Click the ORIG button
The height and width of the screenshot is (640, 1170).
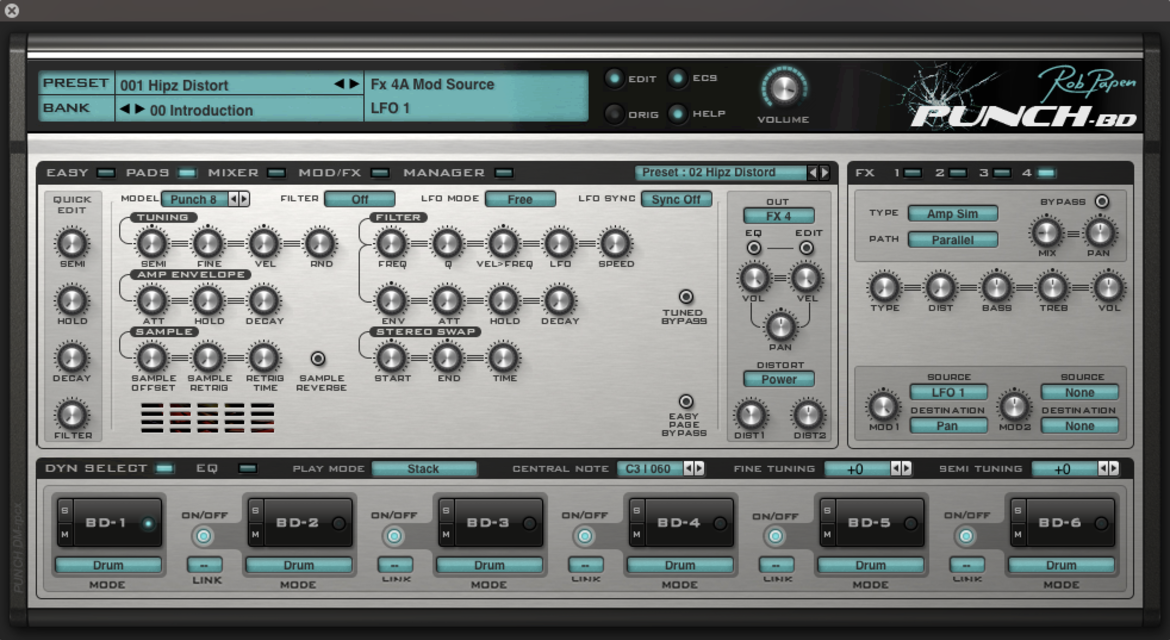pos(614,114)
